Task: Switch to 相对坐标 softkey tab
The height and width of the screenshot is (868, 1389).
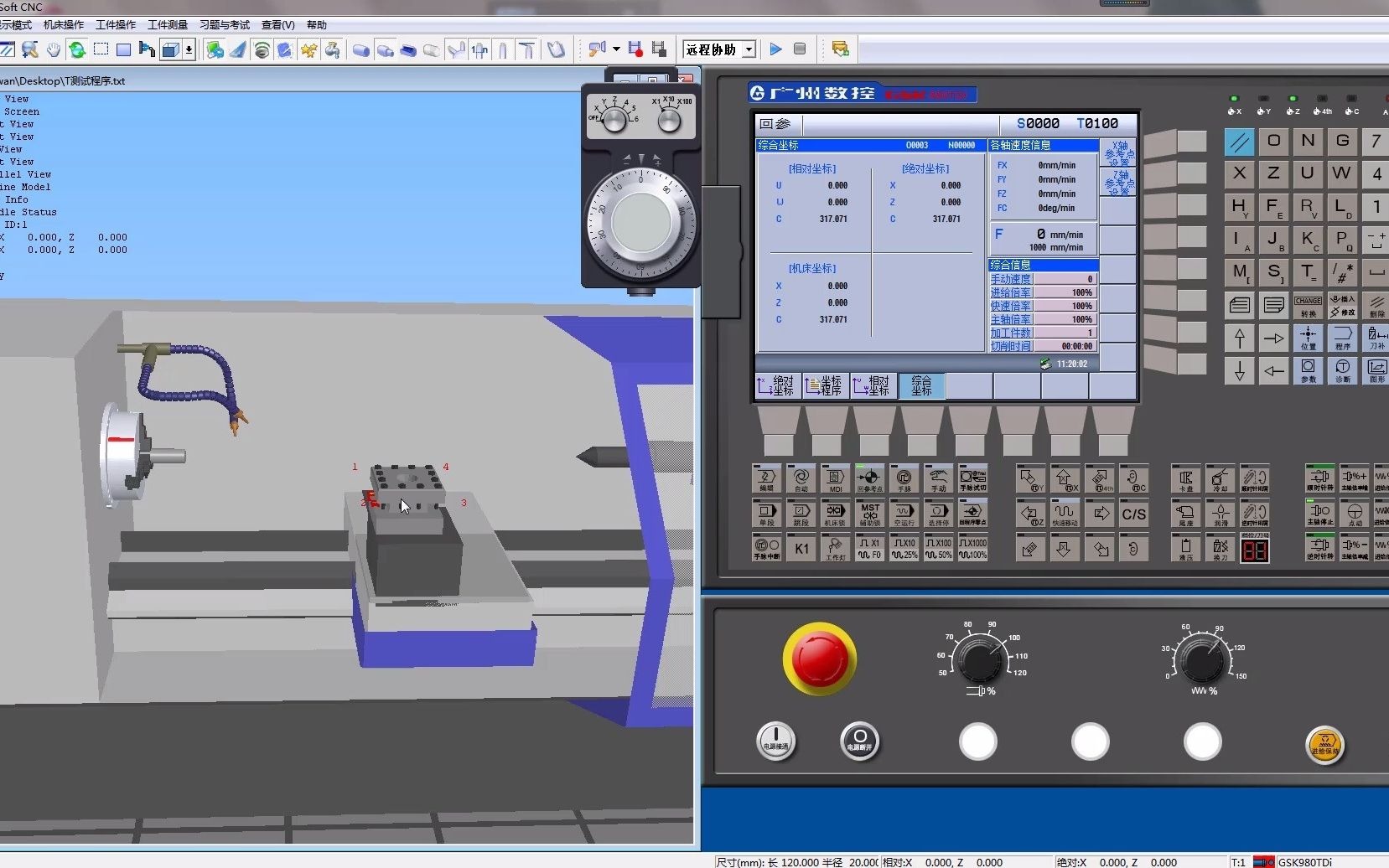Action: click(x=873, y=385)
